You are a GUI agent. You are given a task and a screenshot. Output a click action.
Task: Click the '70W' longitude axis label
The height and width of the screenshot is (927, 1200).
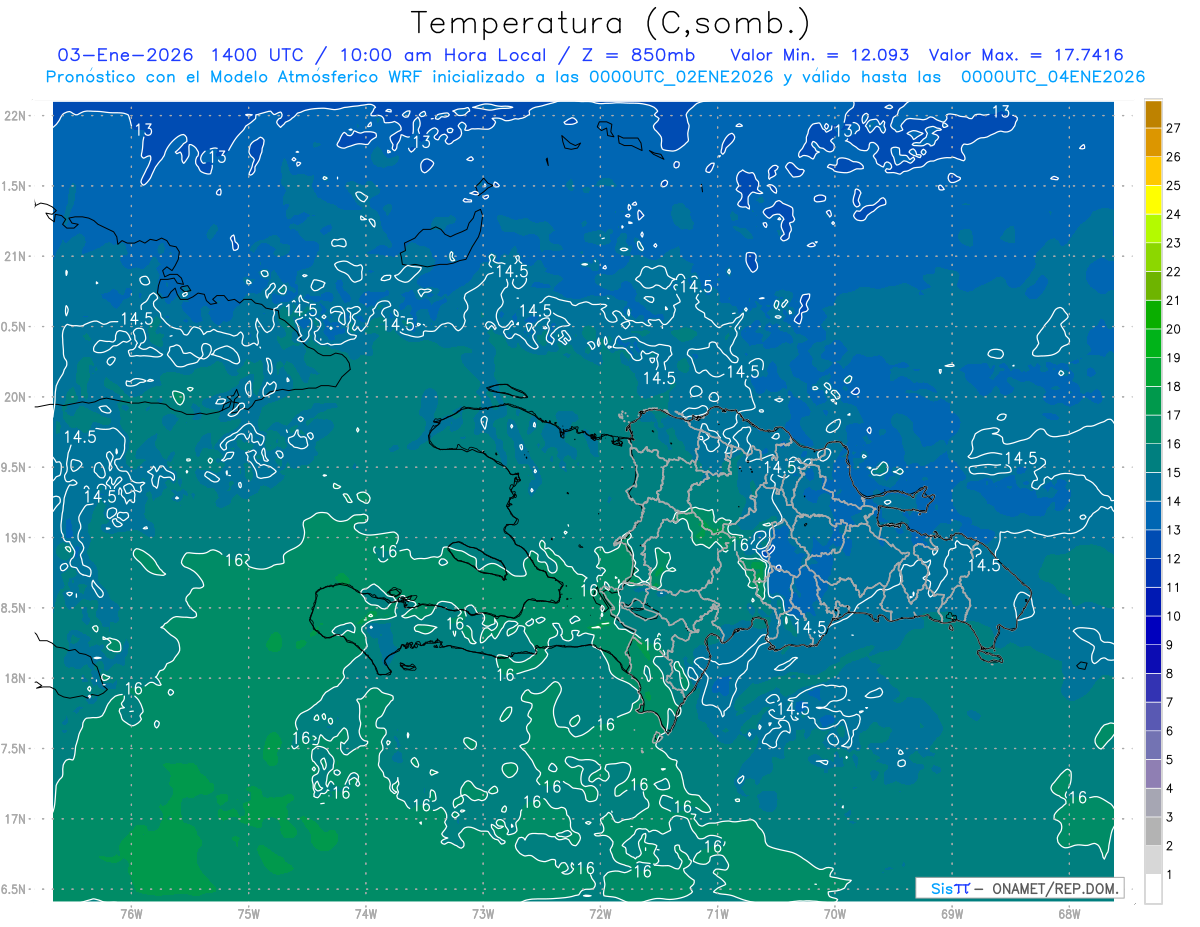click(835, 914)
